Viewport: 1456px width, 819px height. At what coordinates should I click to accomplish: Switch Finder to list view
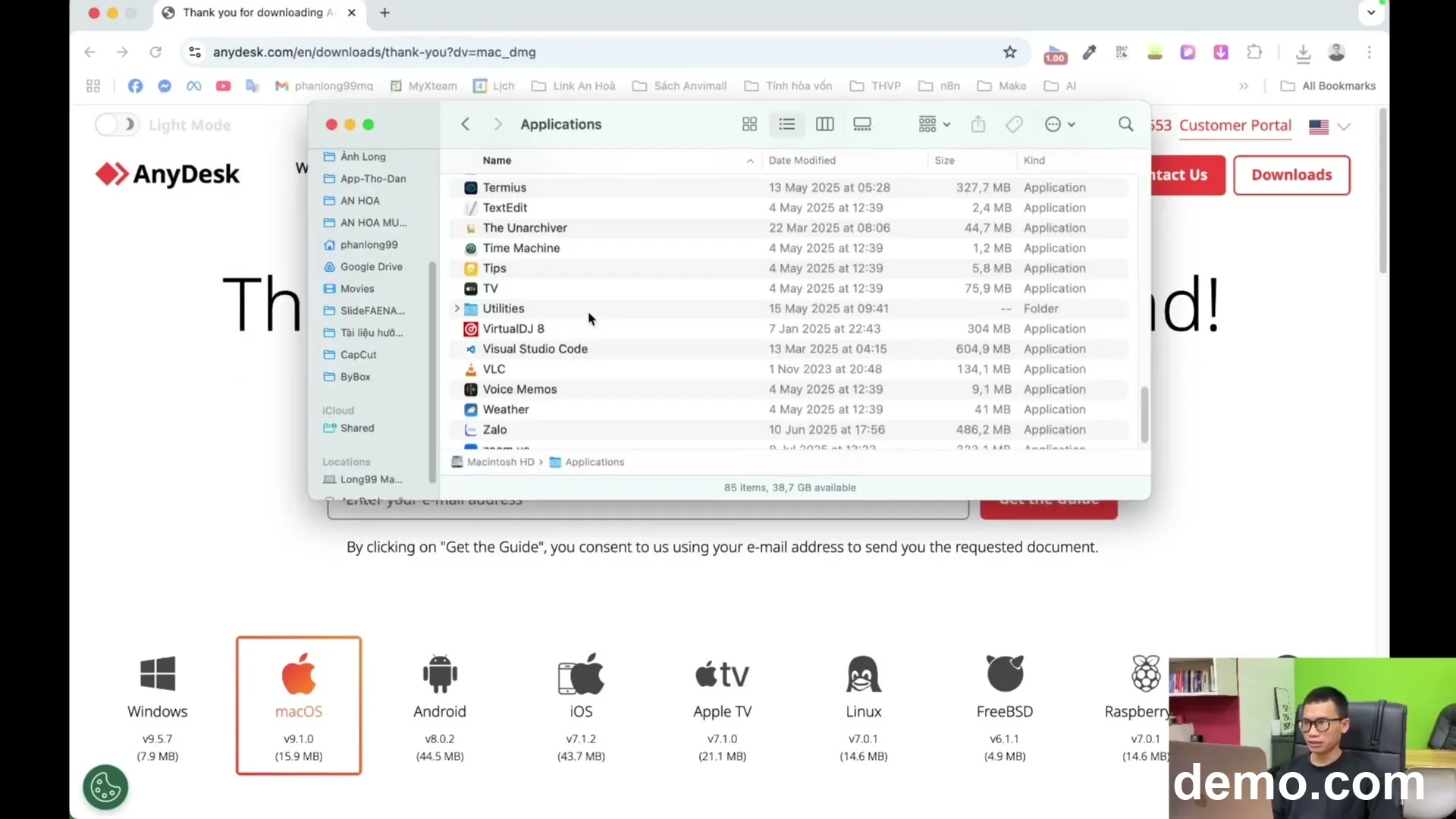787,124
